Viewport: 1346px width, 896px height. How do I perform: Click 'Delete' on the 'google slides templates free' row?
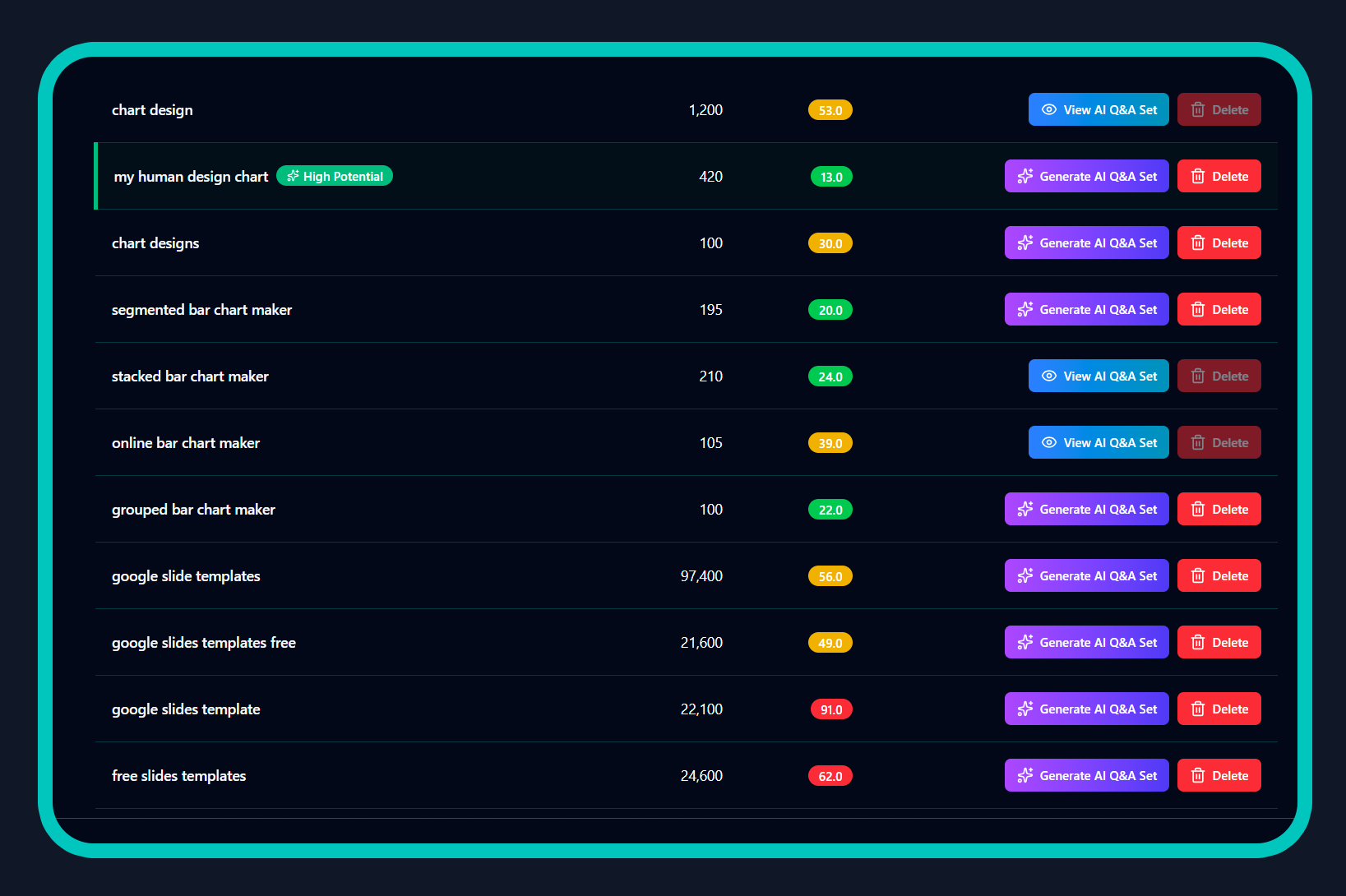[x=1219, y=642]
